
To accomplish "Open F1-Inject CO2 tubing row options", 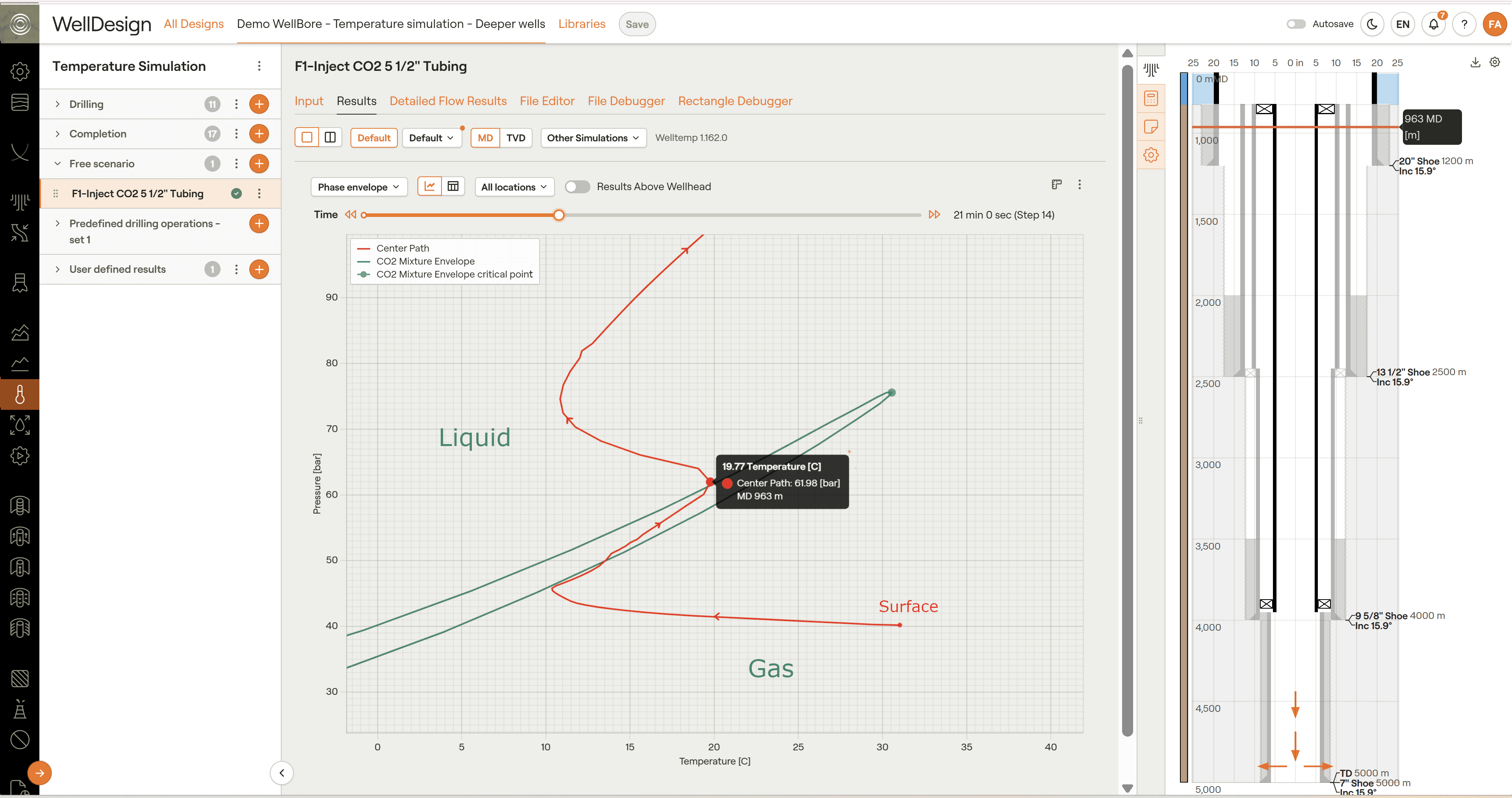I will pyautogui.click(x=259, y=194).
